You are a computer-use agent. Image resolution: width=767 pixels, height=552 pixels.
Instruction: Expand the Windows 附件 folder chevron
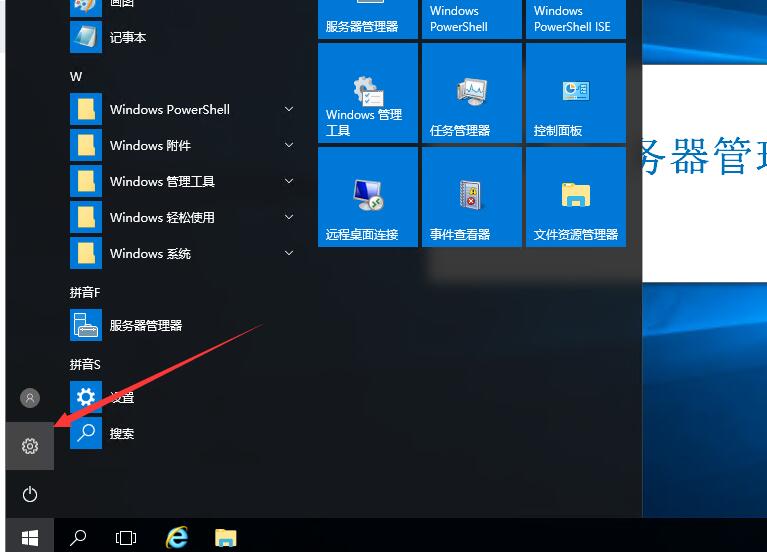coord(289,145)
